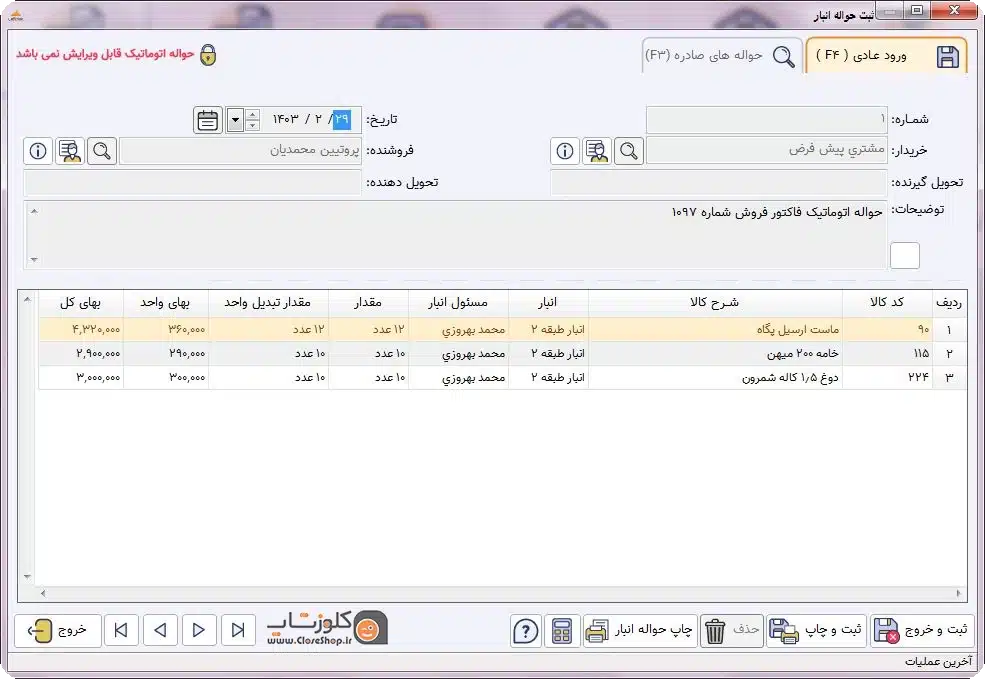Click table horizontal scrollbar left arrow
This screenshot has height=679, width=985.
tap(43, 593)
